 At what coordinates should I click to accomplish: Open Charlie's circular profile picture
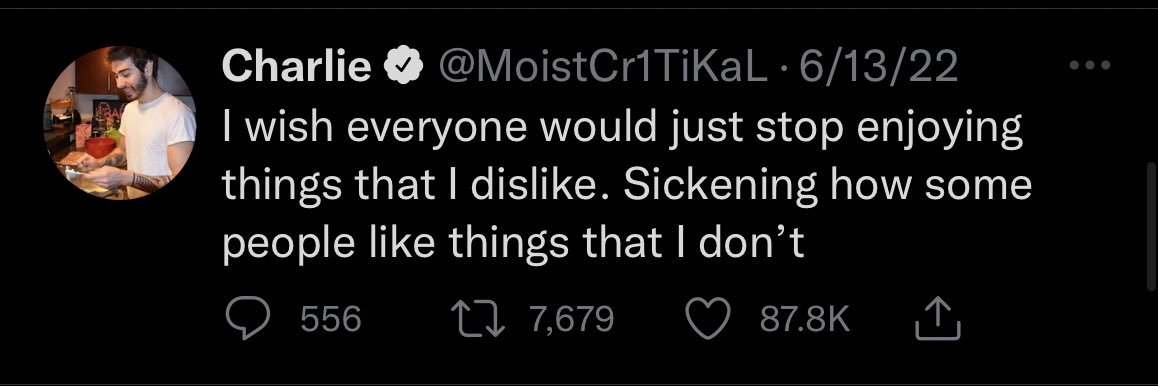pyautogui.click(x=120, y=123)
